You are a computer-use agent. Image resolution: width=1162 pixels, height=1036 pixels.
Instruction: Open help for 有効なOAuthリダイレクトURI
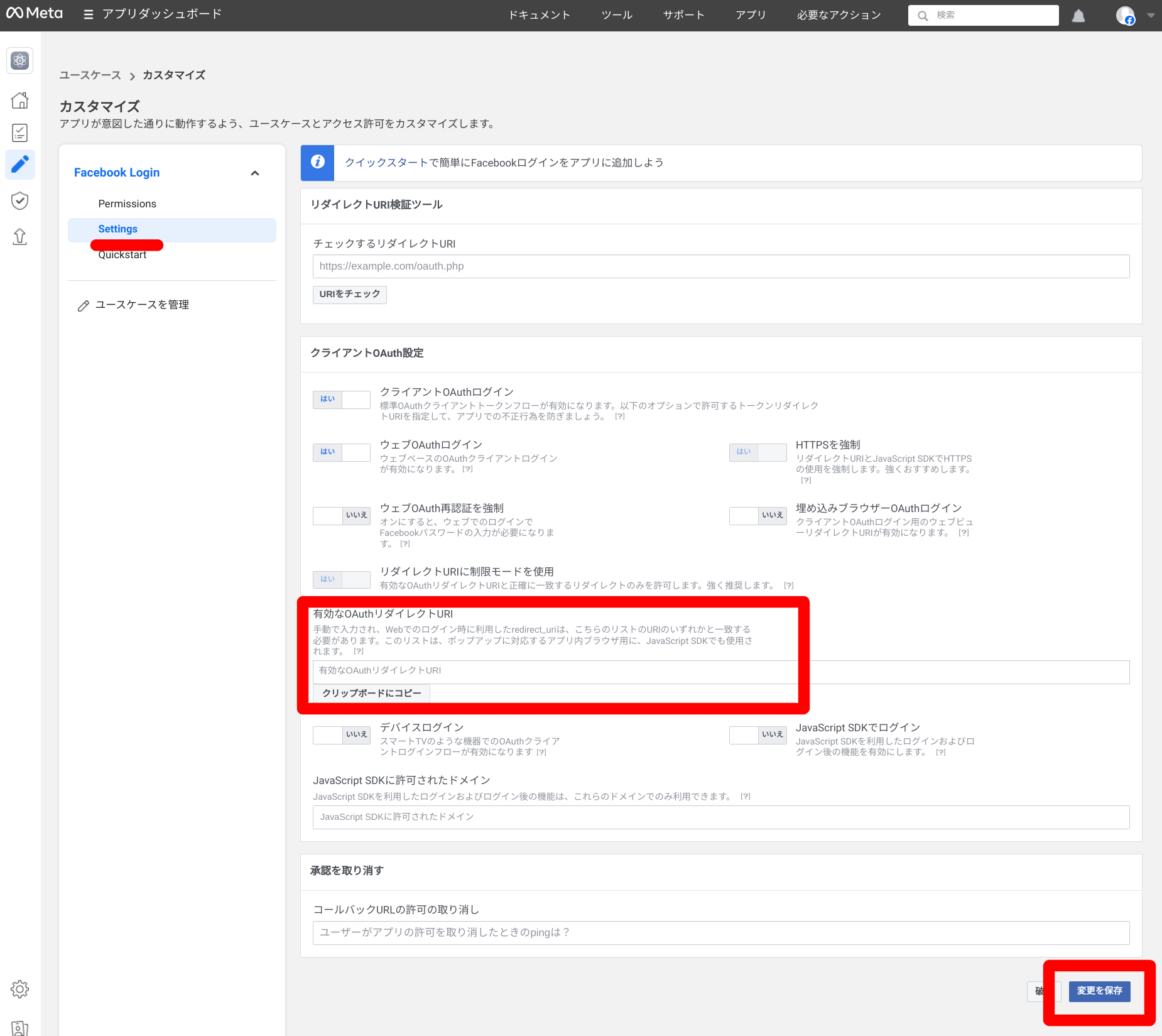(359, 652)
